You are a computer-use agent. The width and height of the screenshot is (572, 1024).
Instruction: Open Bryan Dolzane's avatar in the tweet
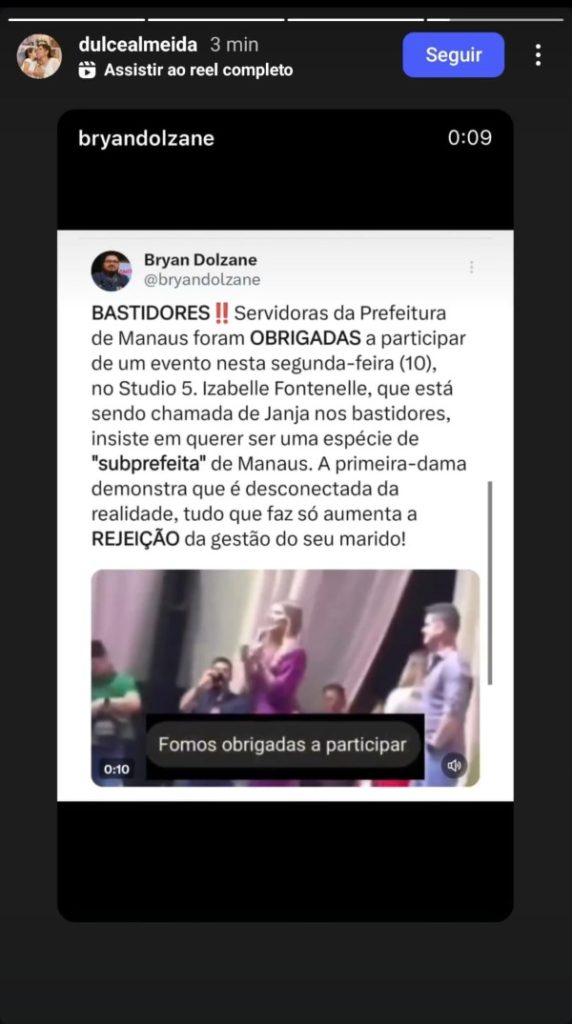point(111,270)
